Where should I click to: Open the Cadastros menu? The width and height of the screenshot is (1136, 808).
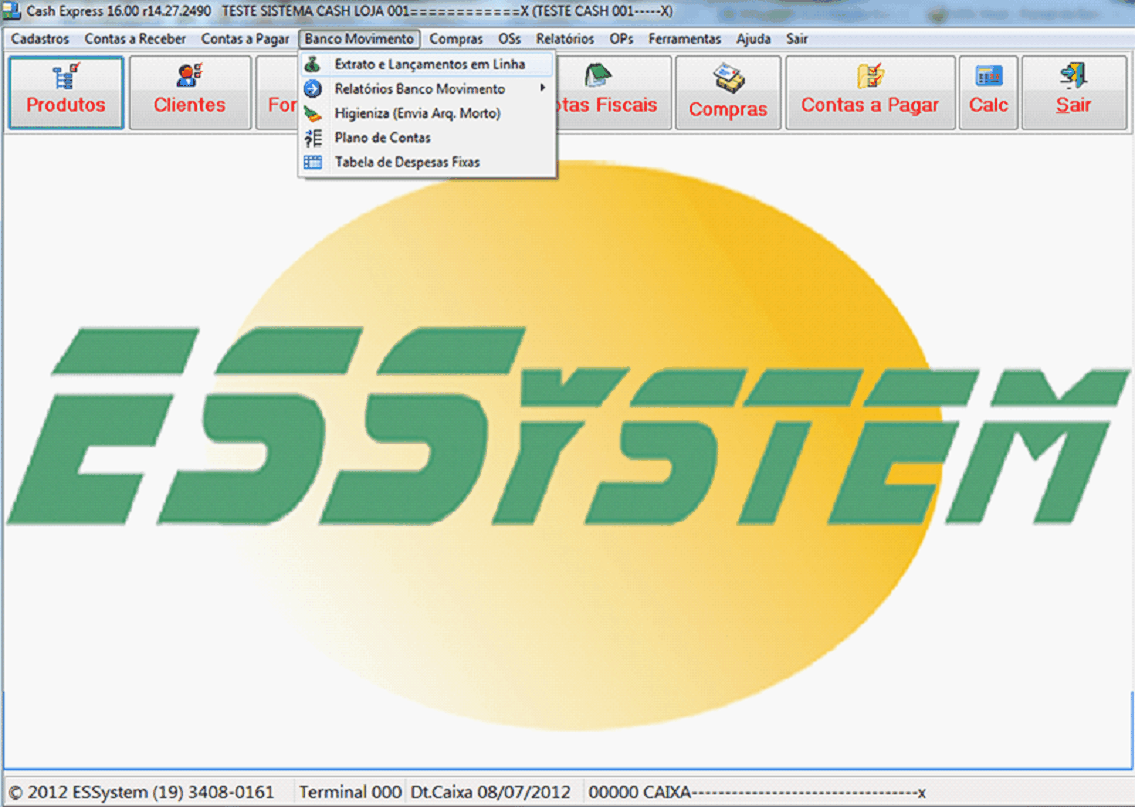(x=40, y=39)
